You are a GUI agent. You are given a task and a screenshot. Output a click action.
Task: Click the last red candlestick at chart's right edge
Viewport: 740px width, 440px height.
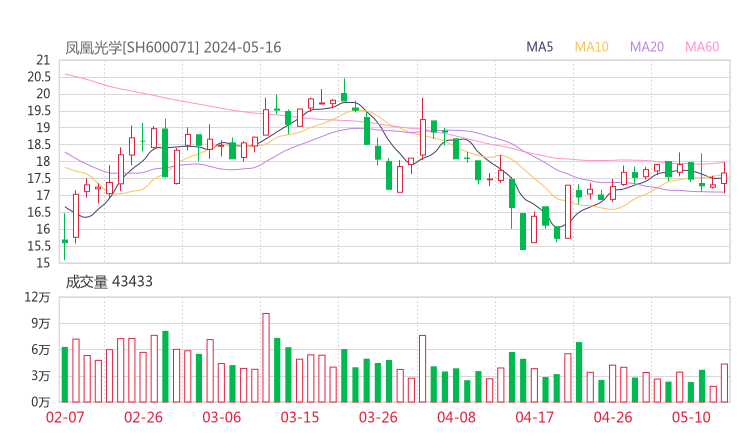click(724, 178)
